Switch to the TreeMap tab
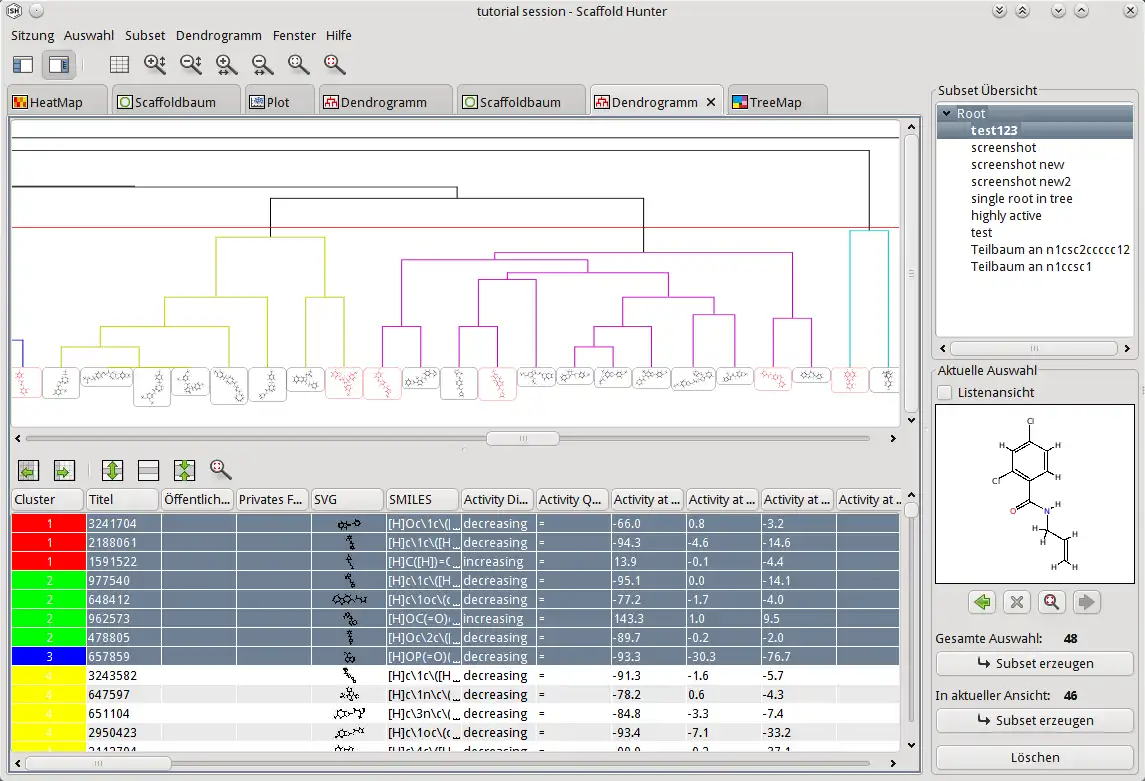This screenshot has height=781, width=1145. (x=775, y=102)
